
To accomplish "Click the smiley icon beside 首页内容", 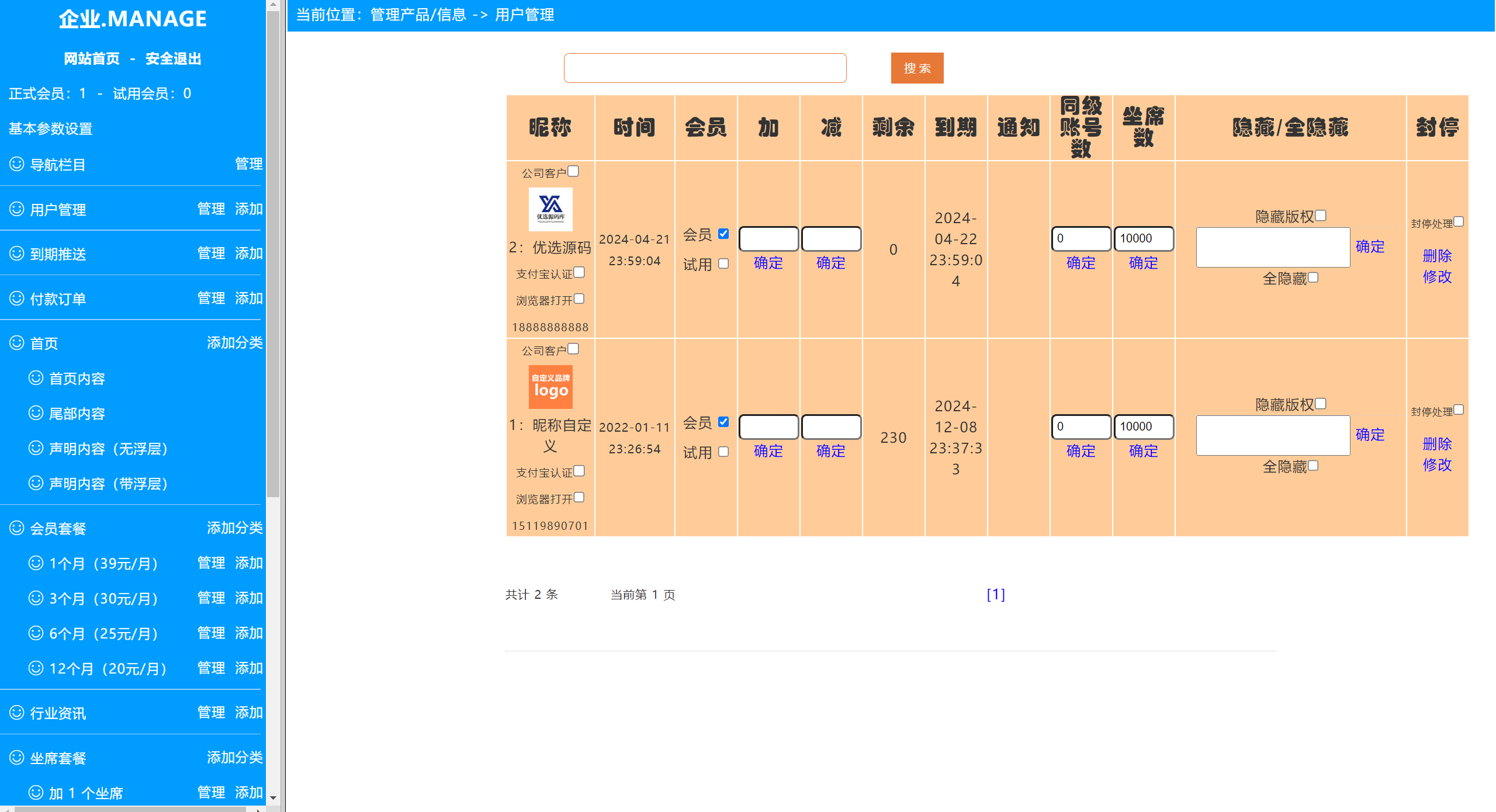I will (x=36, y=378).
